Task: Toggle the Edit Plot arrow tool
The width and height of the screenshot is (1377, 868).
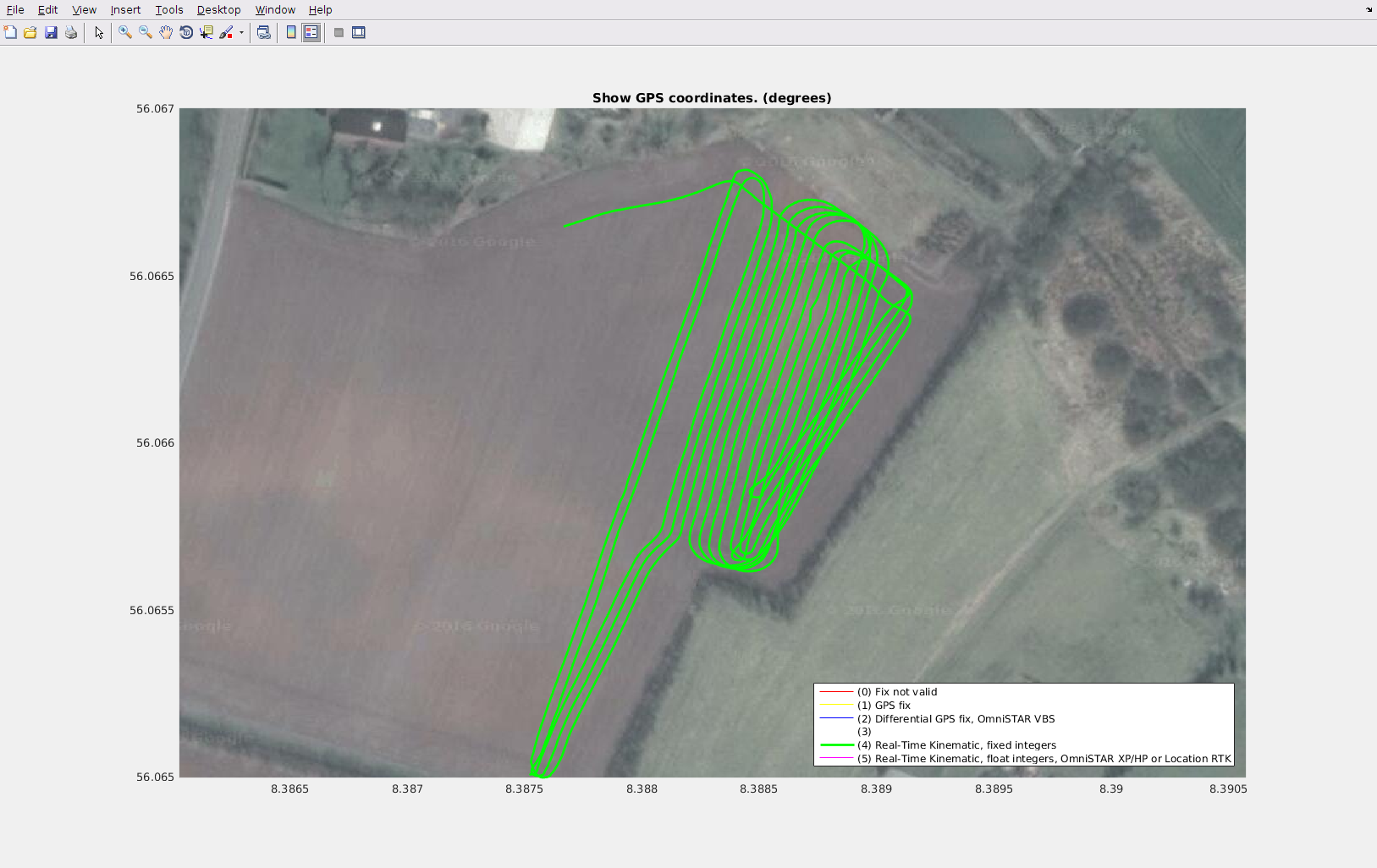Action: 99,32
